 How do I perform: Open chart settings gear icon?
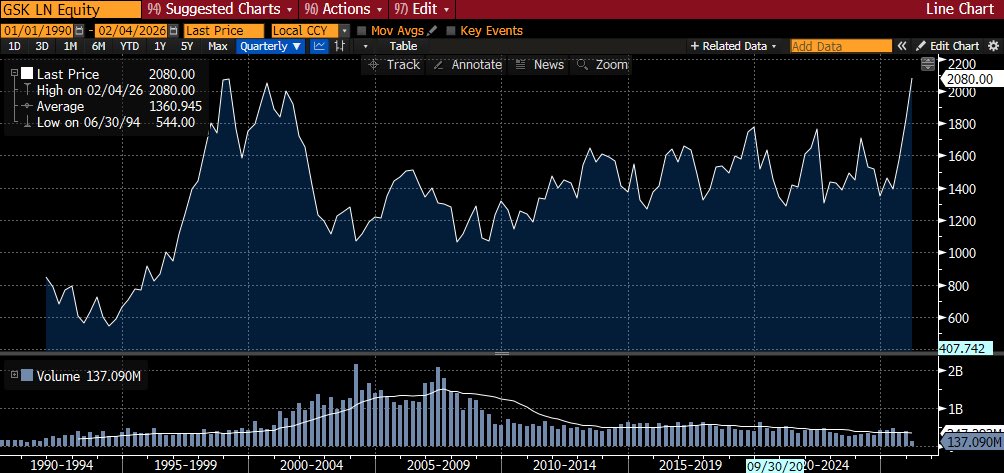(x=993, y=46)
